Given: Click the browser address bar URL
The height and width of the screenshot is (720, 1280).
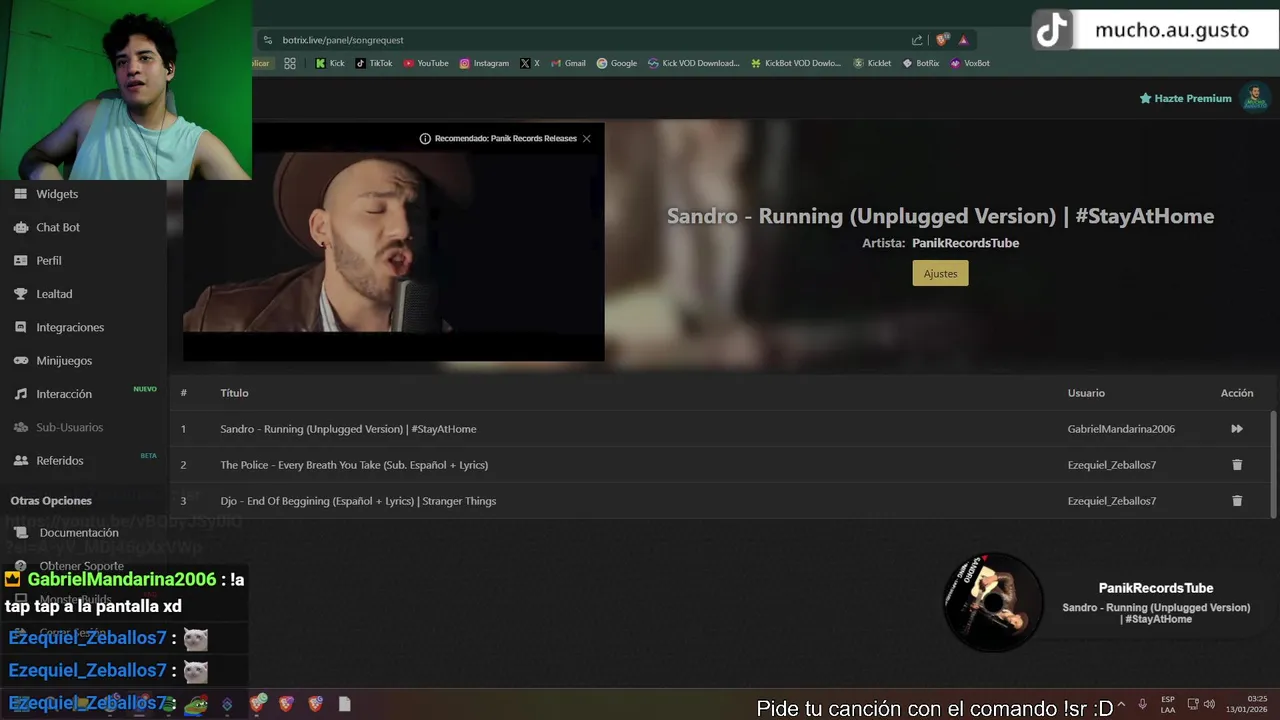Looking at the screenshot, I should 343,40.
